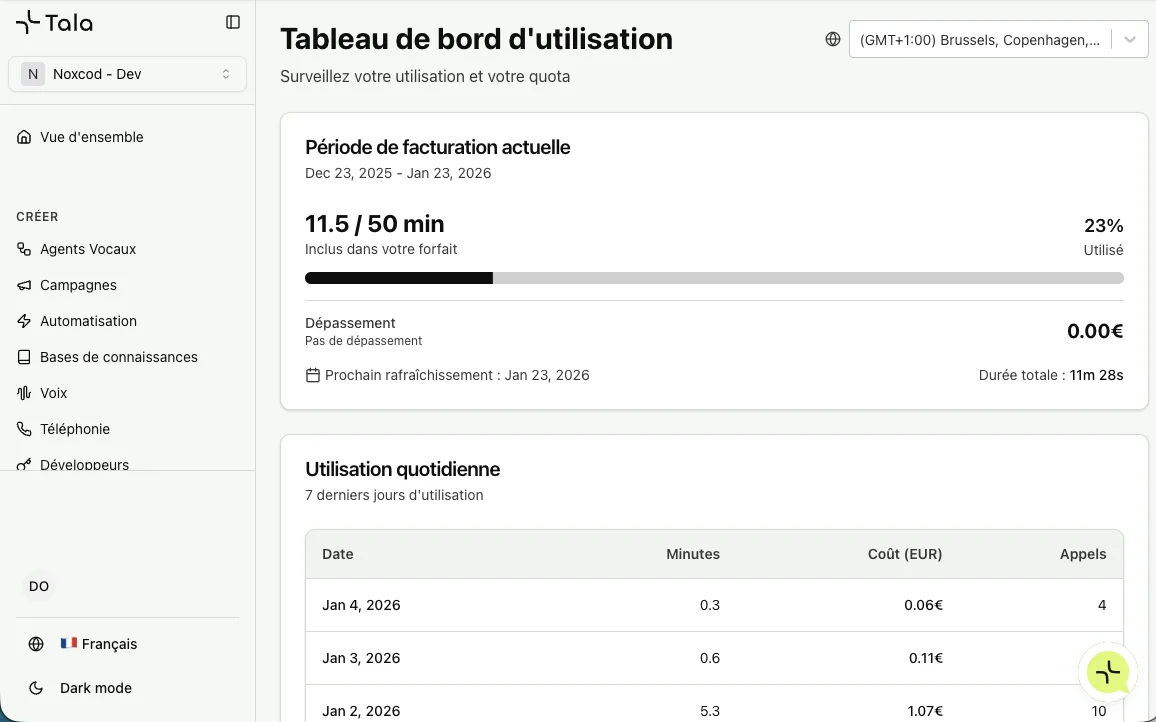Viewport: 1156px width, 722px height.
Task: Click Durée totale 11m 28s text
Action: 1051,375
